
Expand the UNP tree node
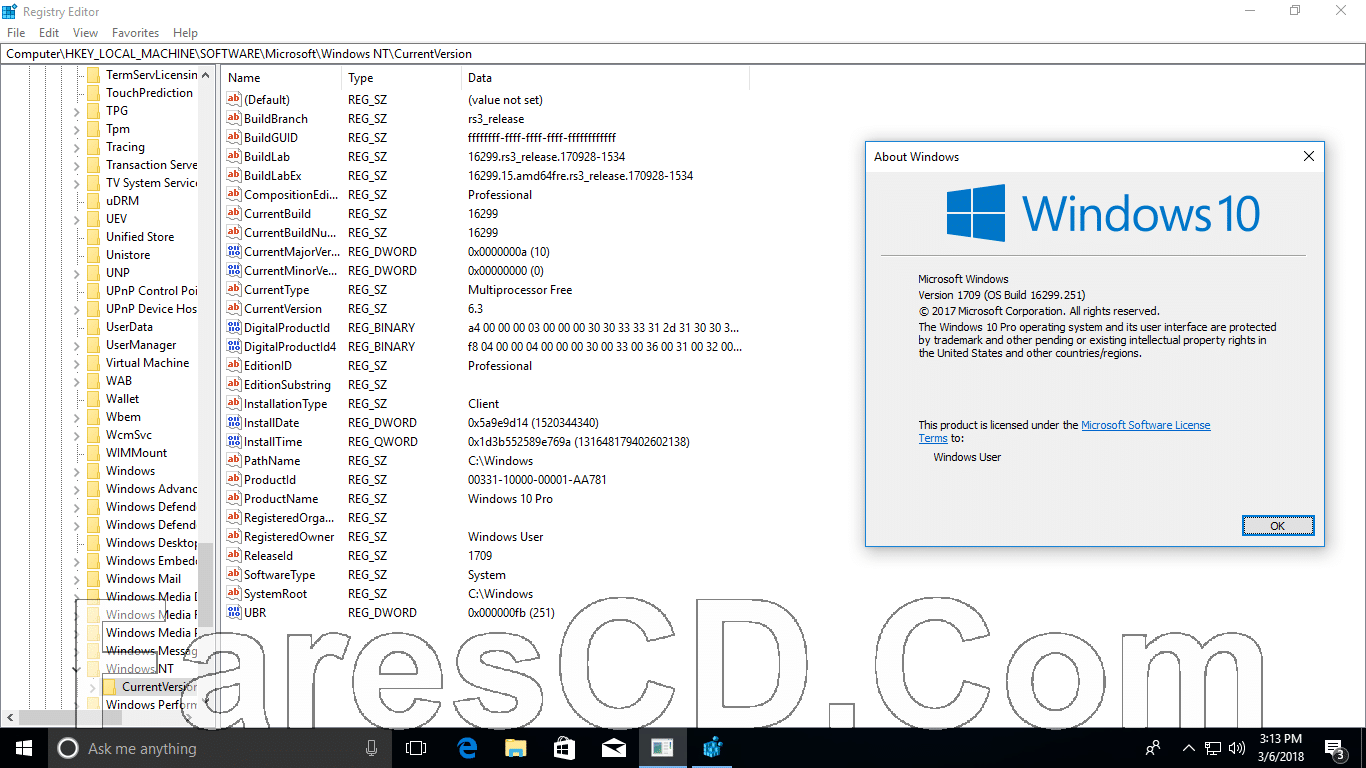[77, 273]
